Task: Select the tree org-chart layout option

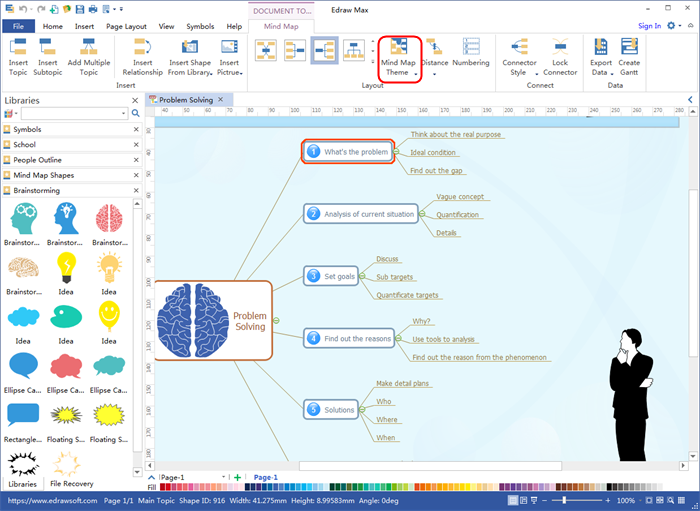Action: pyautogui.click(x=354, y=50)
